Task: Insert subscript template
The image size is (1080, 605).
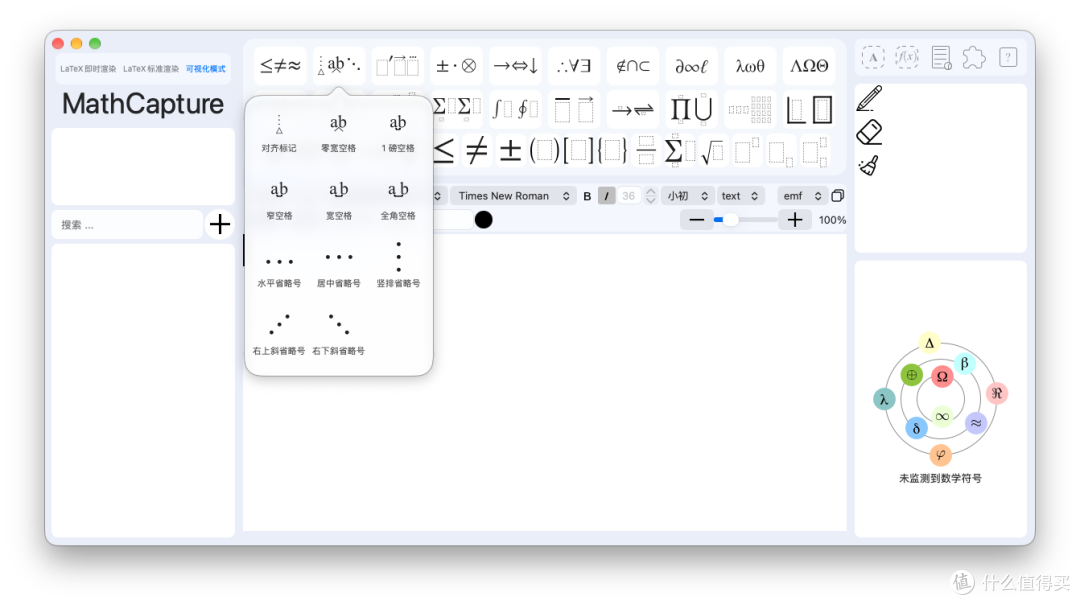Action: [x=780, y=152]
